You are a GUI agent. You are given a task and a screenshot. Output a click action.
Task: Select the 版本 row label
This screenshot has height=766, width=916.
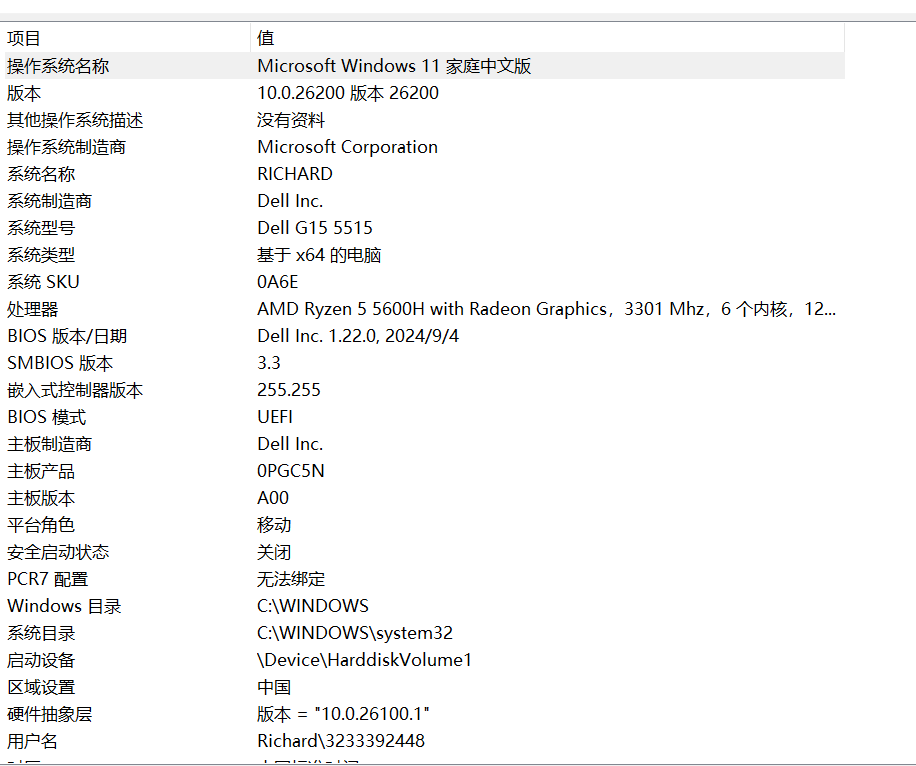point(24,93)
